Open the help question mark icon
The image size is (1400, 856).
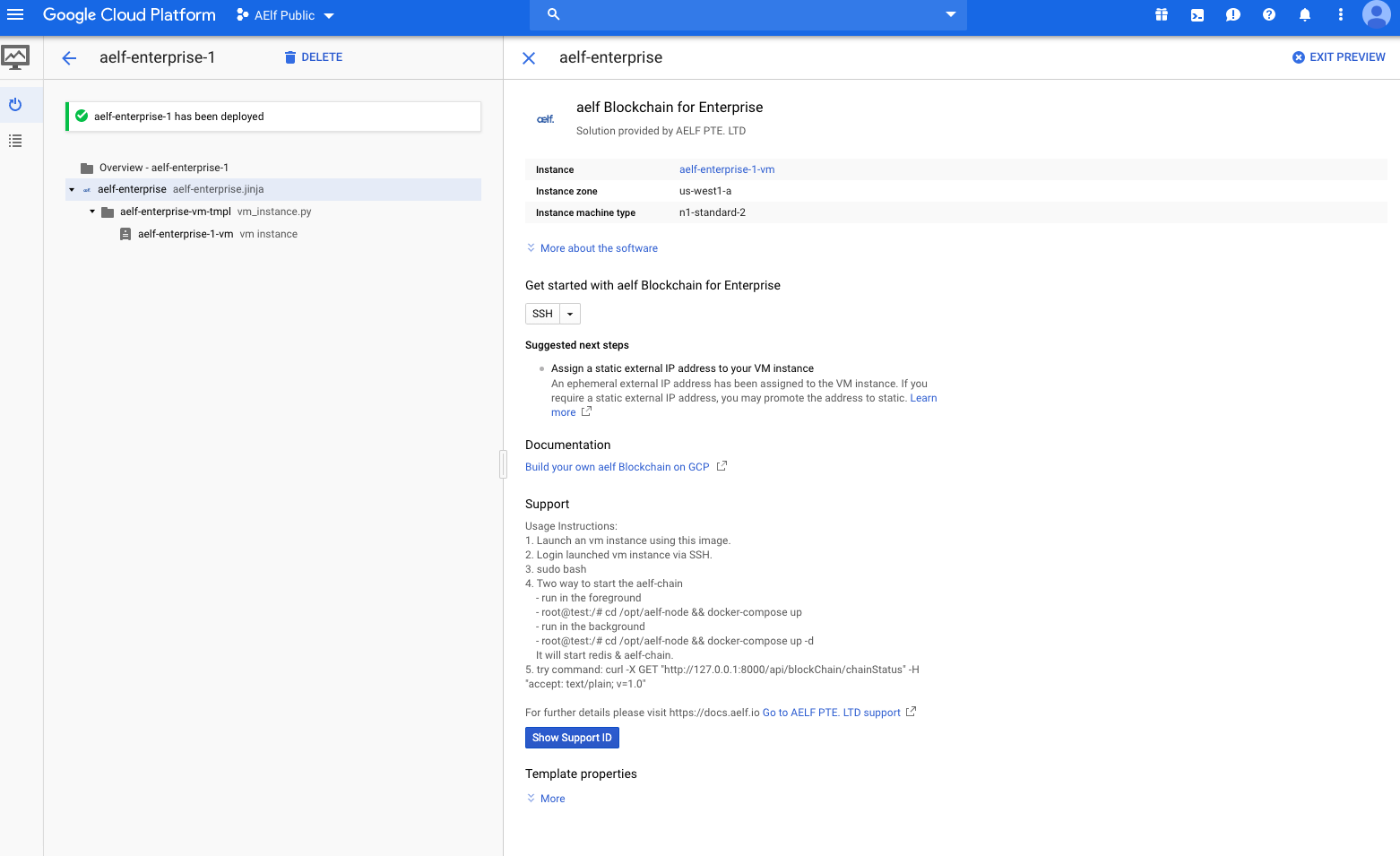pyautogui.click(x=1269, y=14)
